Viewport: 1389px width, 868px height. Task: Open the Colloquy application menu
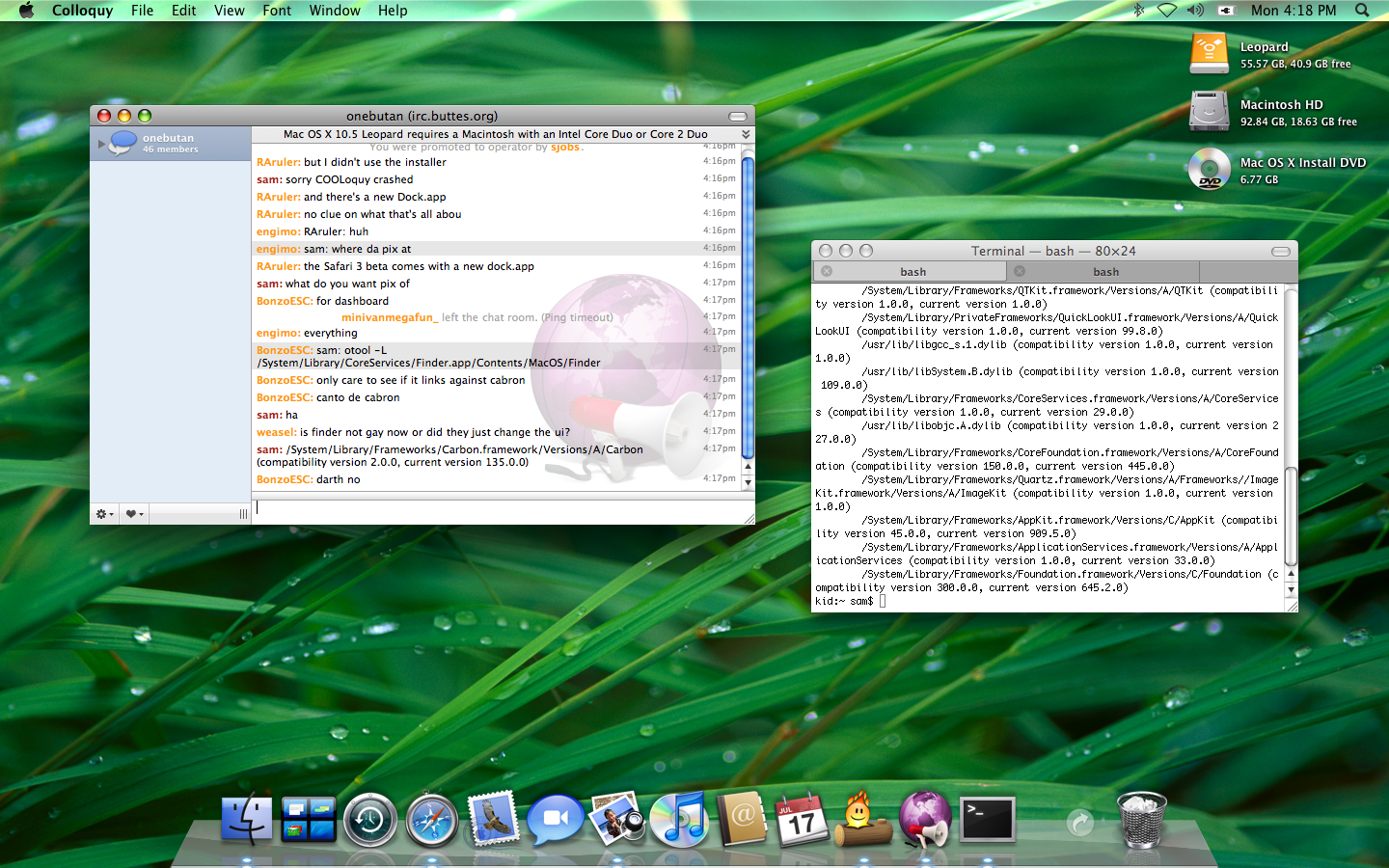click(x=82, y=11)
